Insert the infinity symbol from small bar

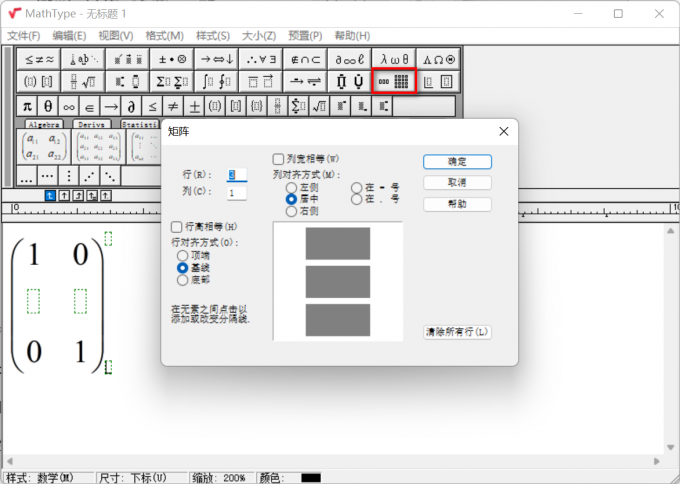point(69,106)
